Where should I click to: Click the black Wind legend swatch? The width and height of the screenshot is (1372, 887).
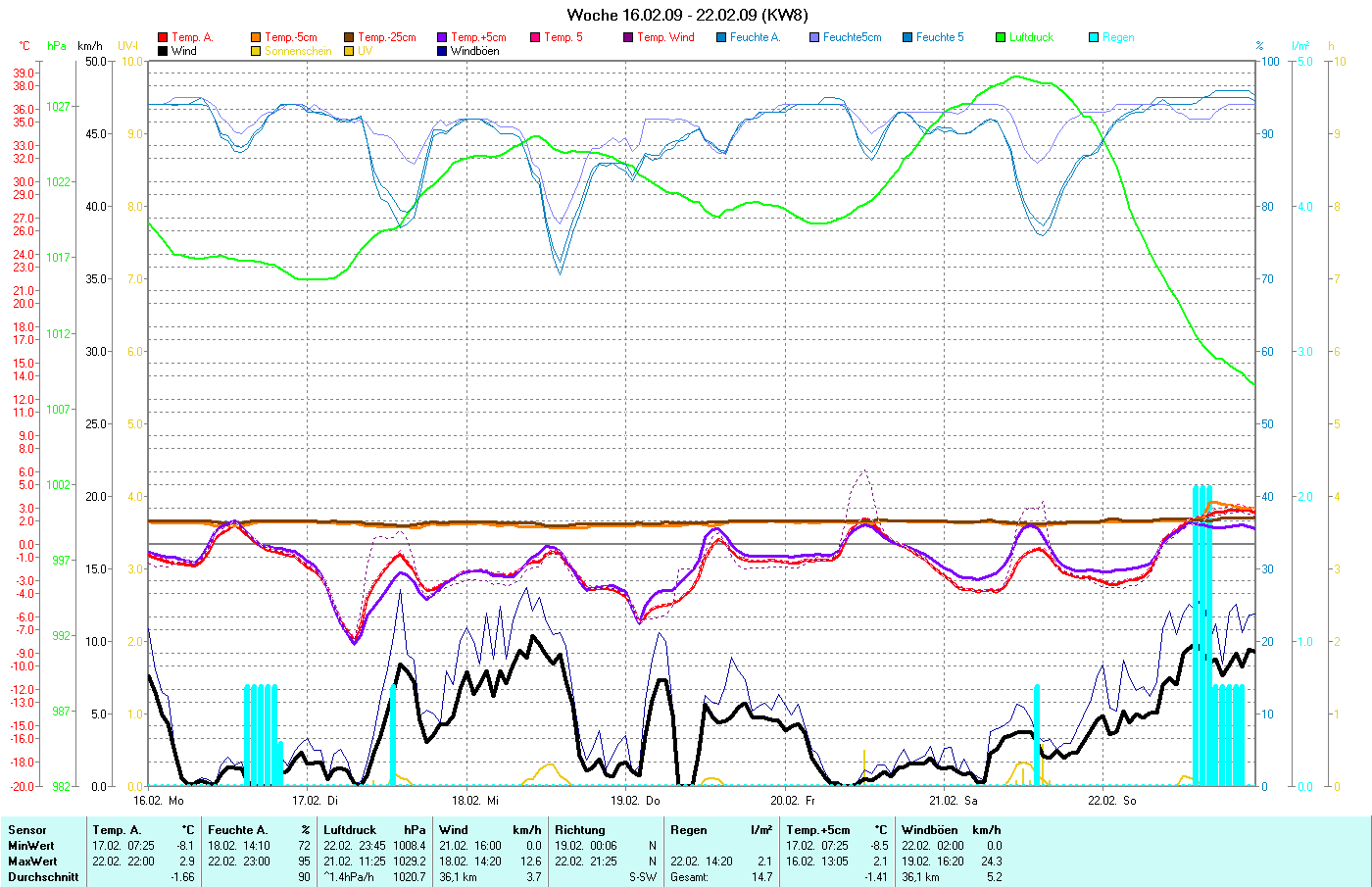point(163,51)
